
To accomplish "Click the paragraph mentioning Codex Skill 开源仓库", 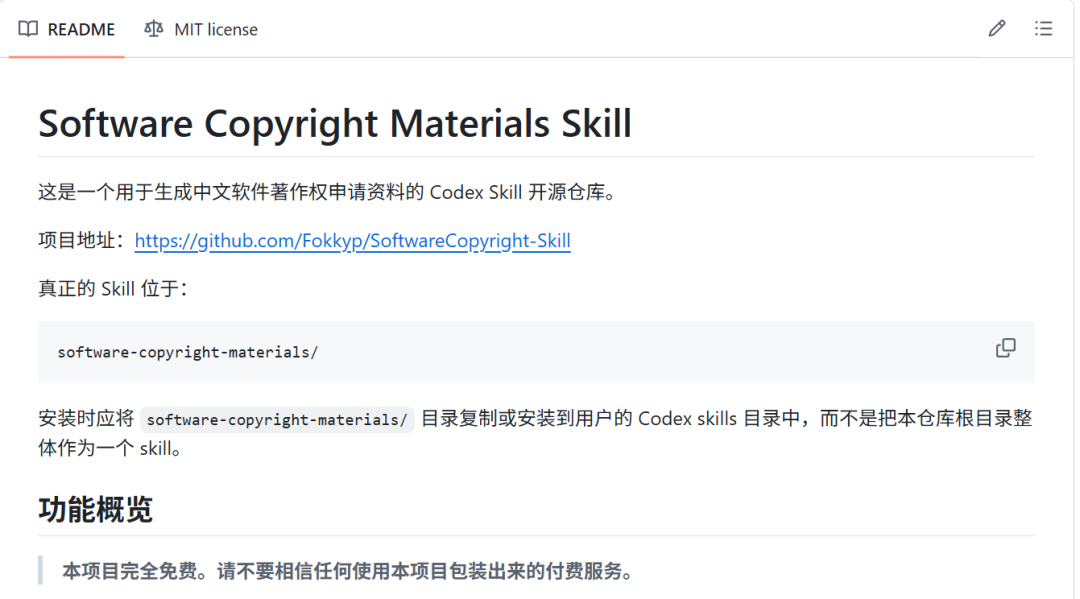I will click(326, 192).
